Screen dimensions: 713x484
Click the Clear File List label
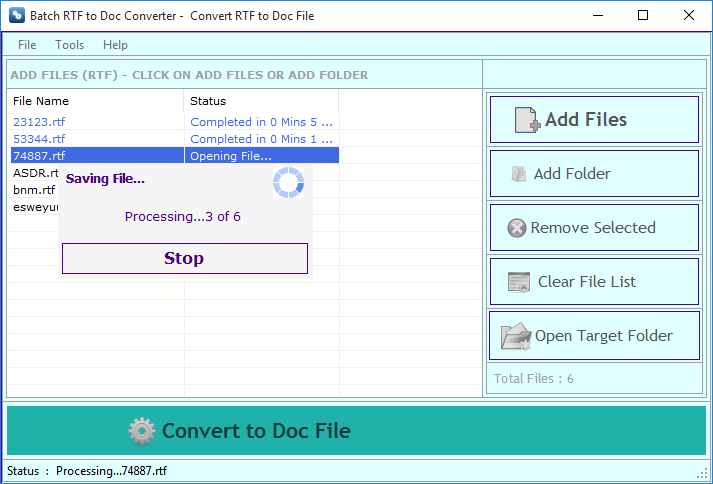coord(587,282)
